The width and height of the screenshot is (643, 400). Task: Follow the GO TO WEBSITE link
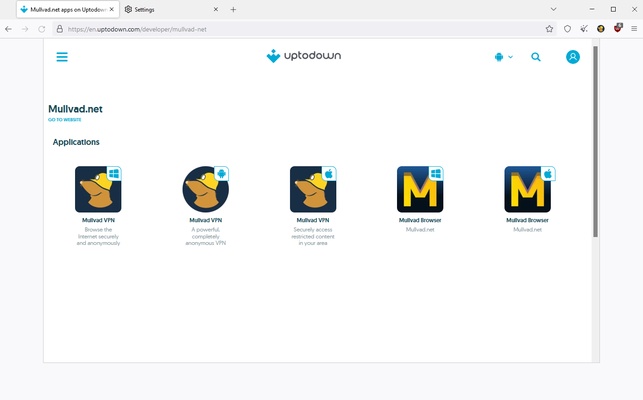pyautogui.click(x=65, y=120)
